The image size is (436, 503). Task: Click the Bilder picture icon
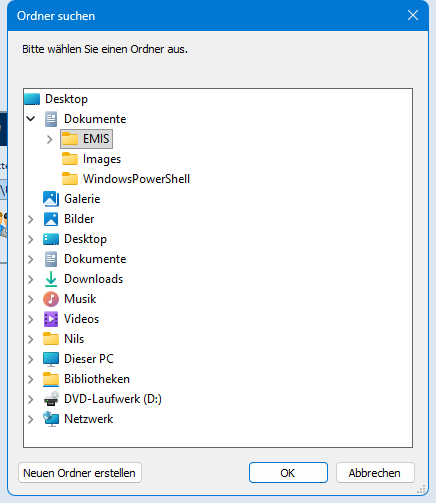(51, 219)
